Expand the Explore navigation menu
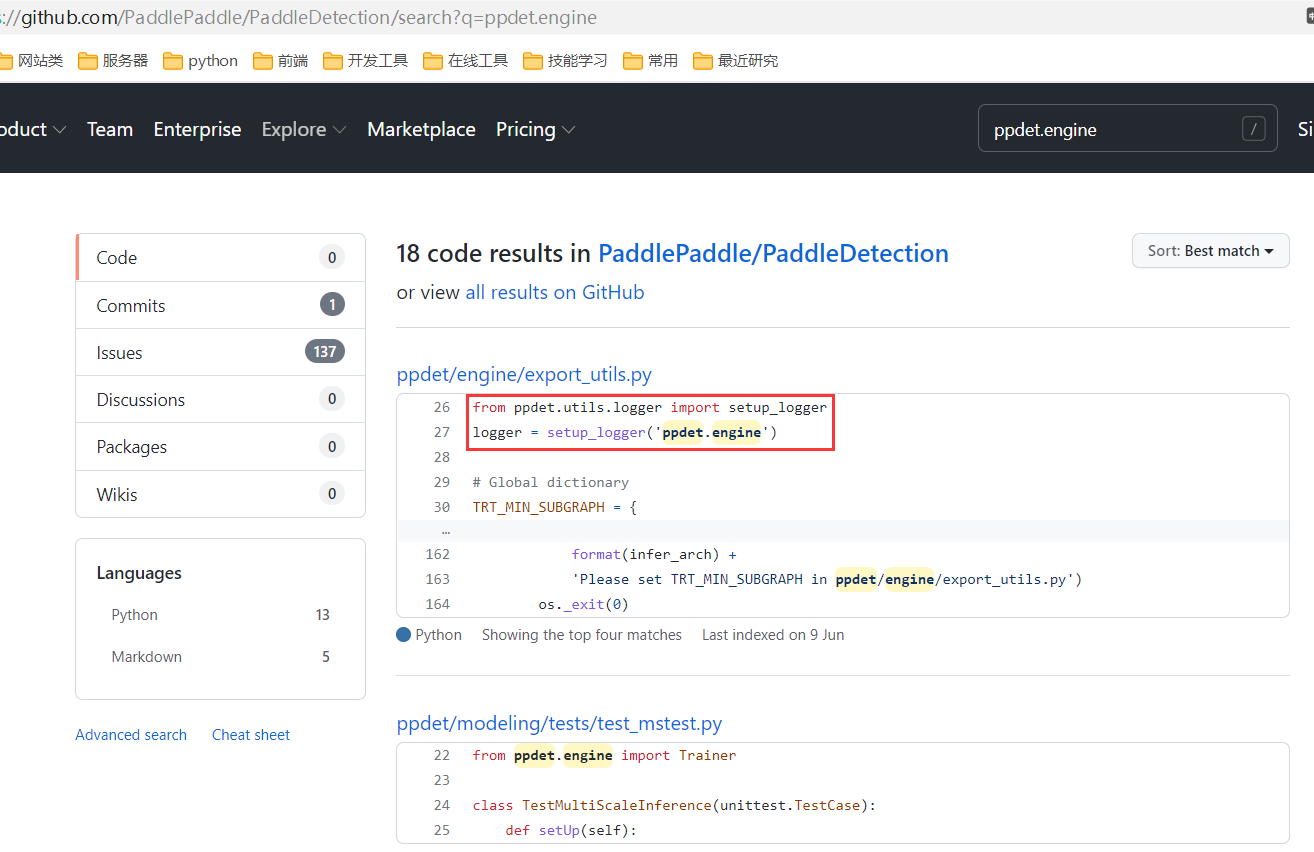1314x852 pixels. (303, 129)
